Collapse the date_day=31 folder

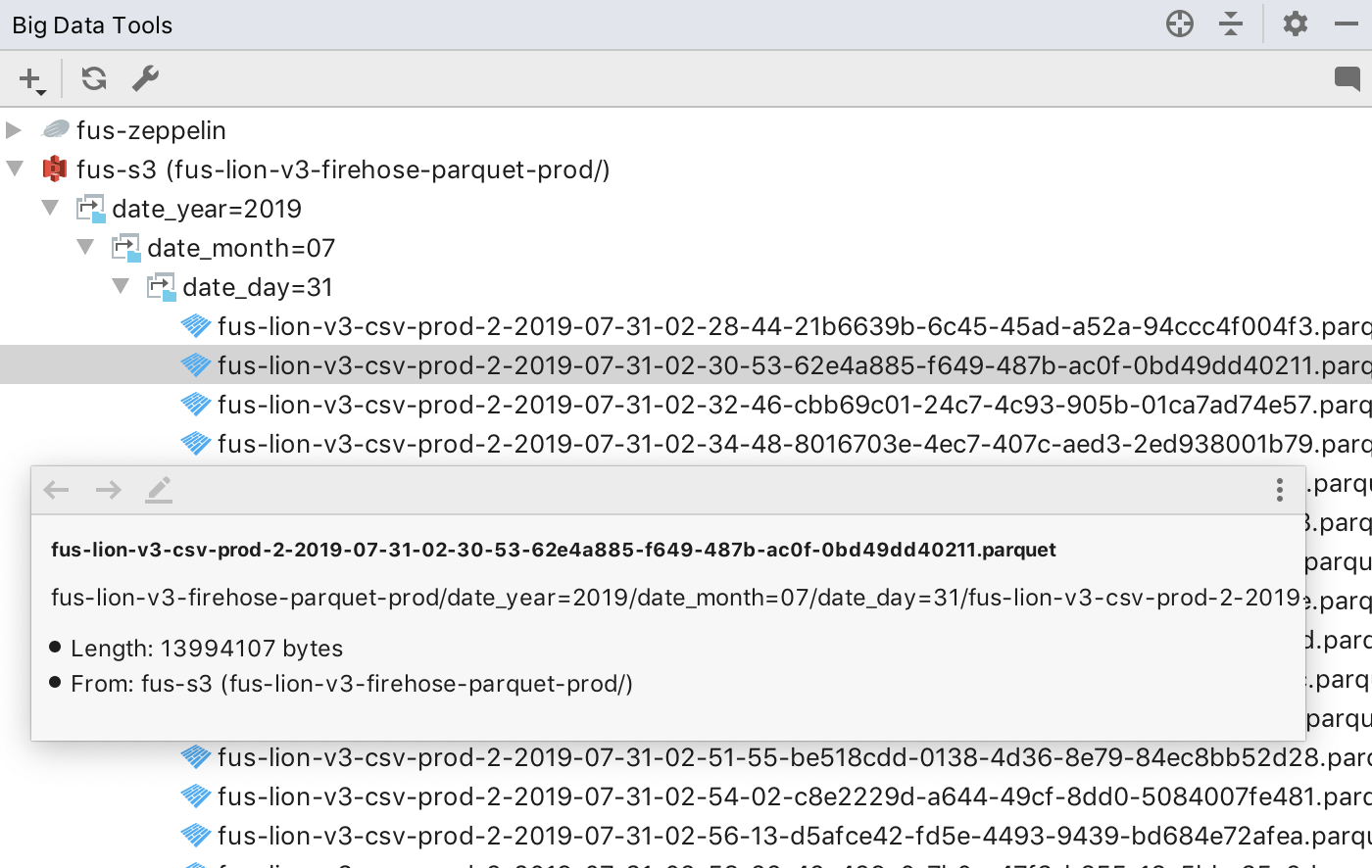coord(121,286)
